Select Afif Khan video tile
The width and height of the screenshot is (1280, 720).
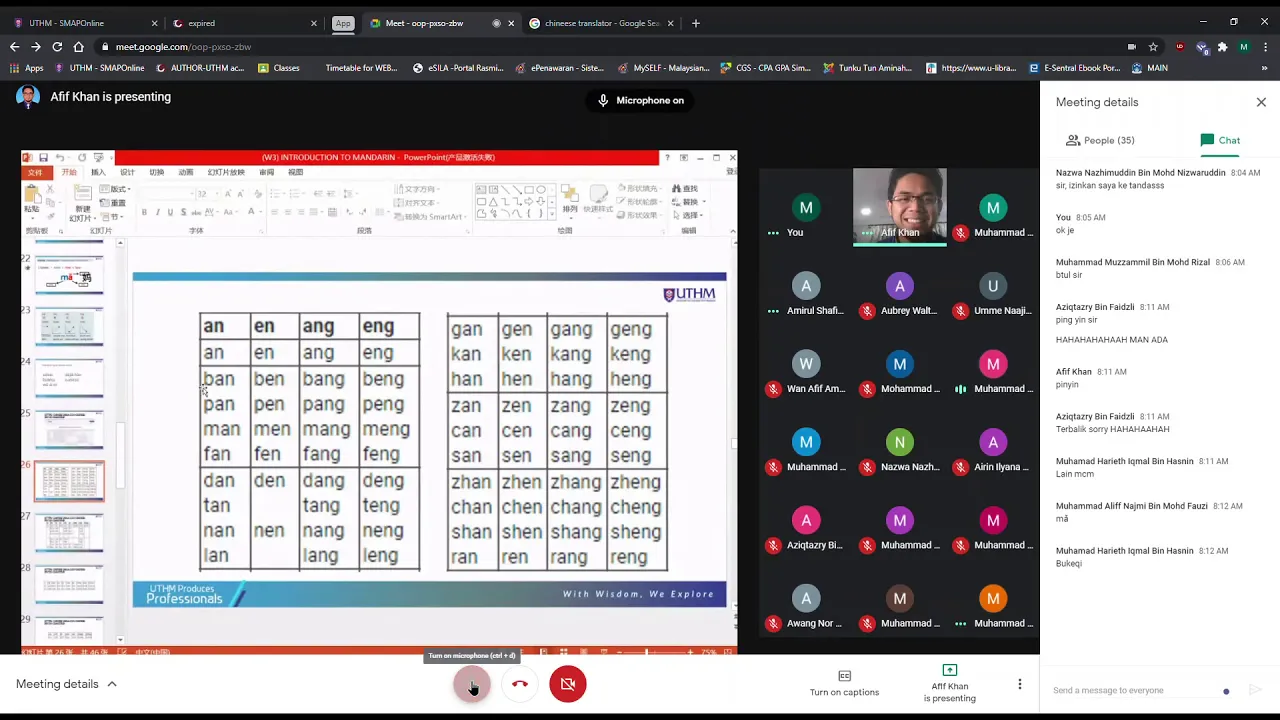[900, 207]
